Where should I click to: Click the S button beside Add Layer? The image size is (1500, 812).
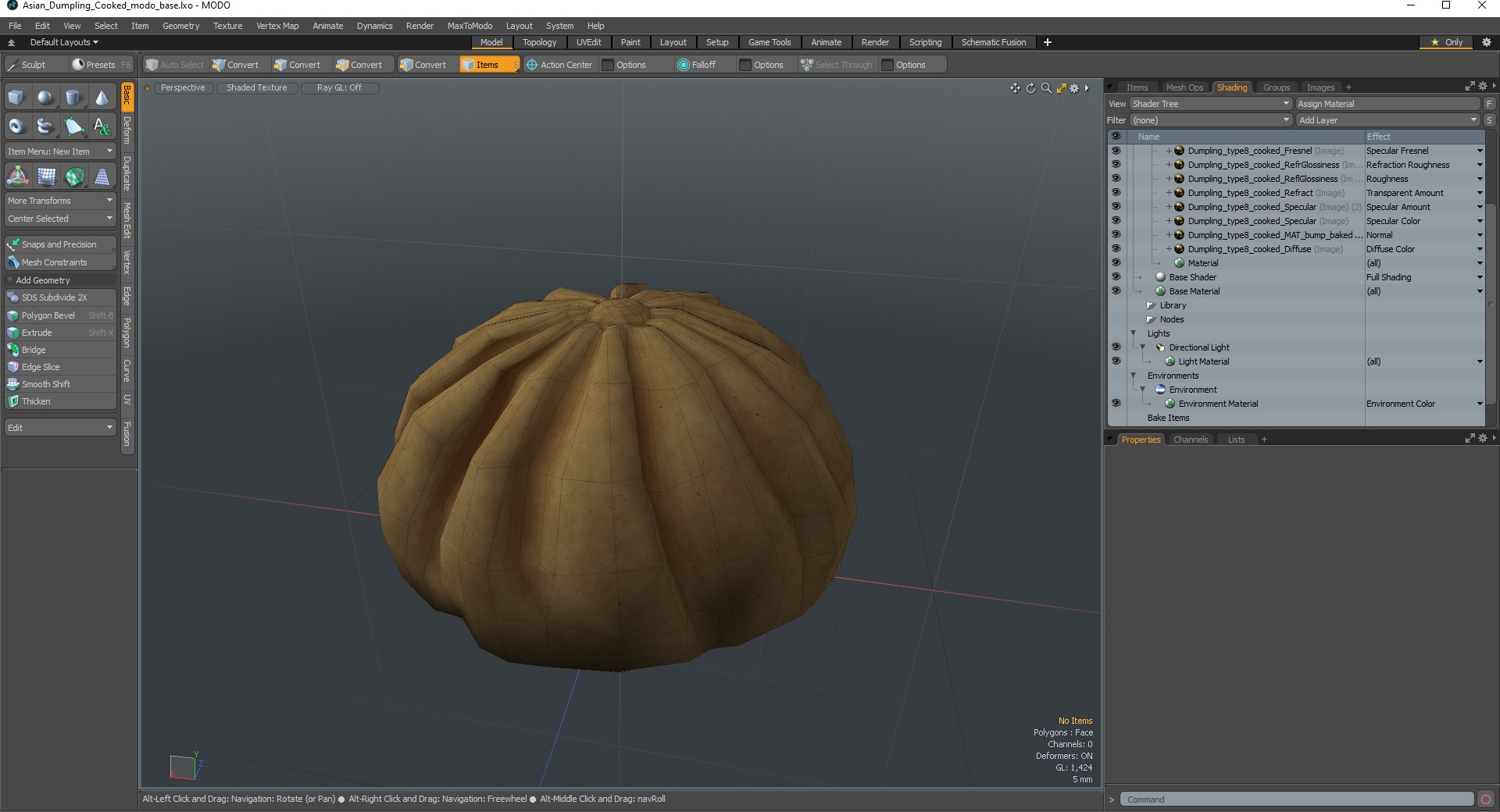1489,120
